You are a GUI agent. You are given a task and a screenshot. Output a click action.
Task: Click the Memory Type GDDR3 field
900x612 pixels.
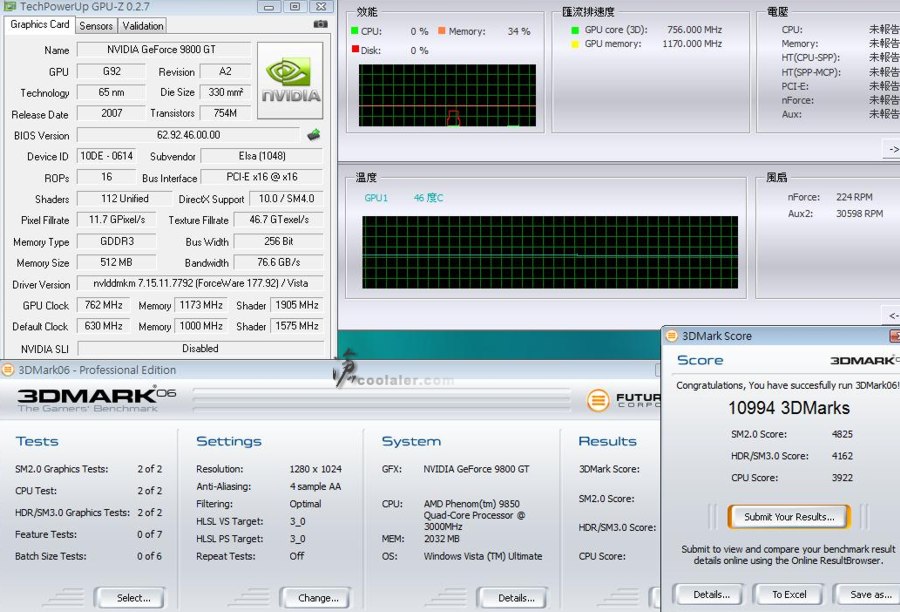(x=117, y=242)
